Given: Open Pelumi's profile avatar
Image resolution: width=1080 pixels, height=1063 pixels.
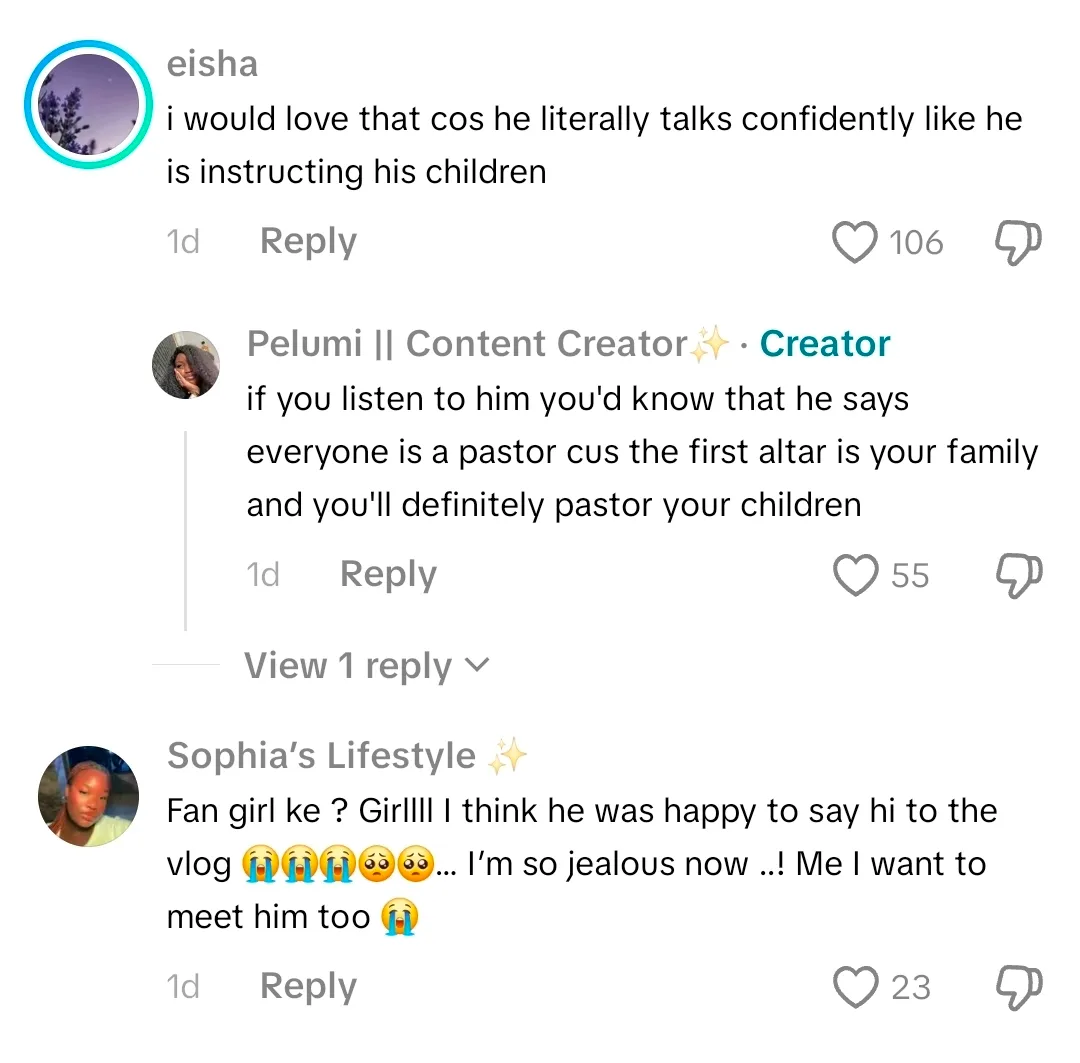Looking at the screenshot, I should click(185, 365).
